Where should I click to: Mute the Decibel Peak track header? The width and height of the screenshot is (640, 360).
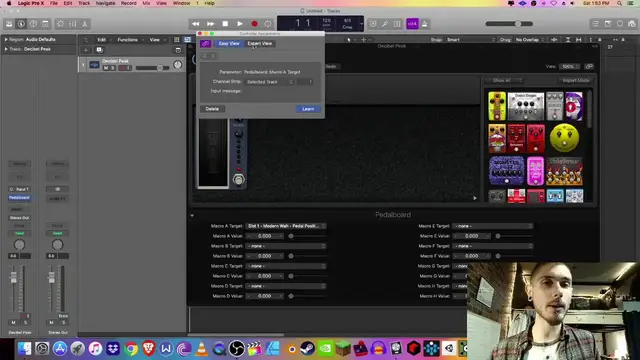[x=106, y=68]
